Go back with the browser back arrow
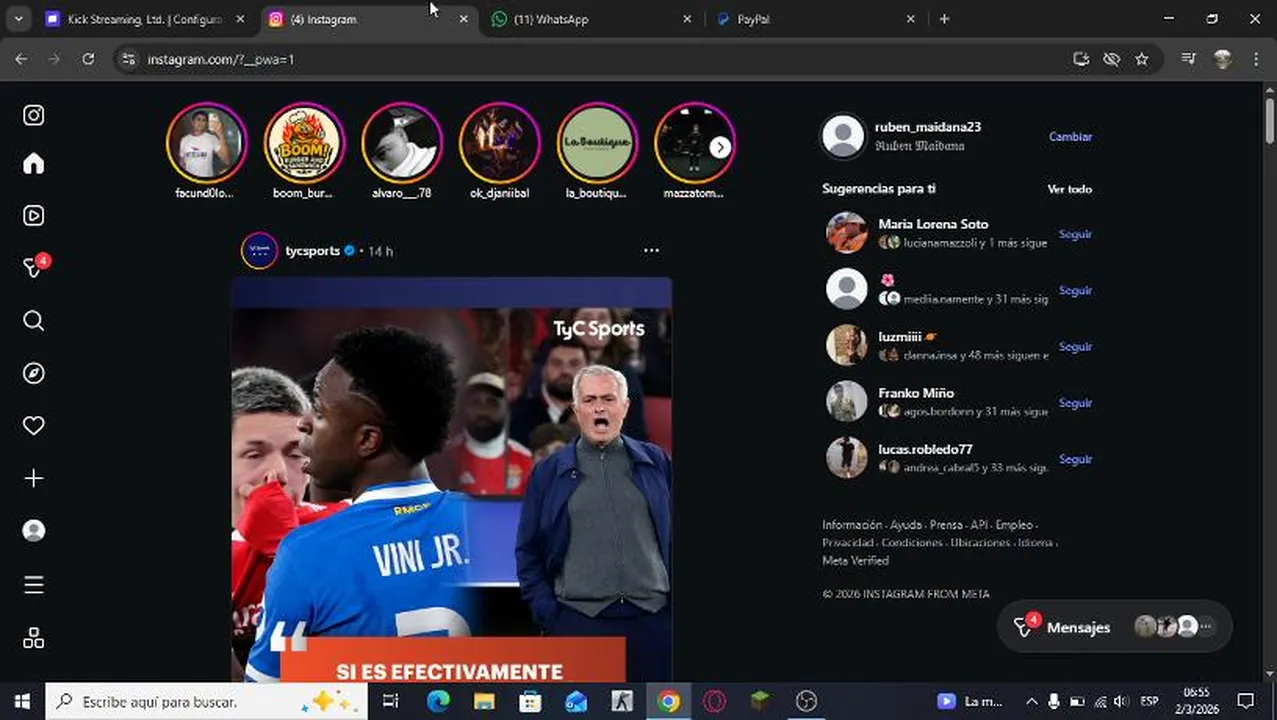1277x720 pixels. tap(21, 59)
